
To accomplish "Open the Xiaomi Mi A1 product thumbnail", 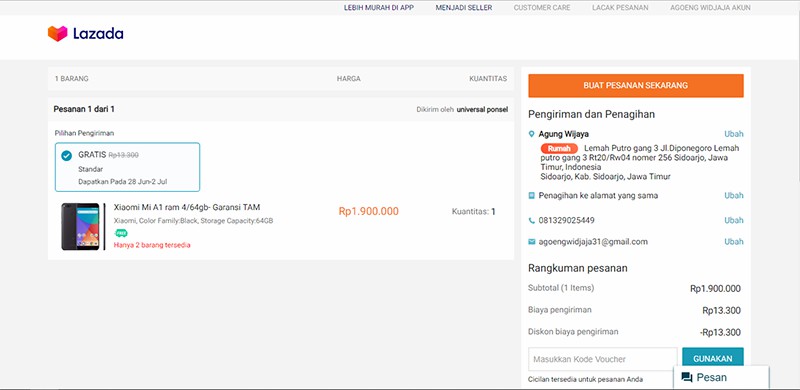I will point(83,226).
